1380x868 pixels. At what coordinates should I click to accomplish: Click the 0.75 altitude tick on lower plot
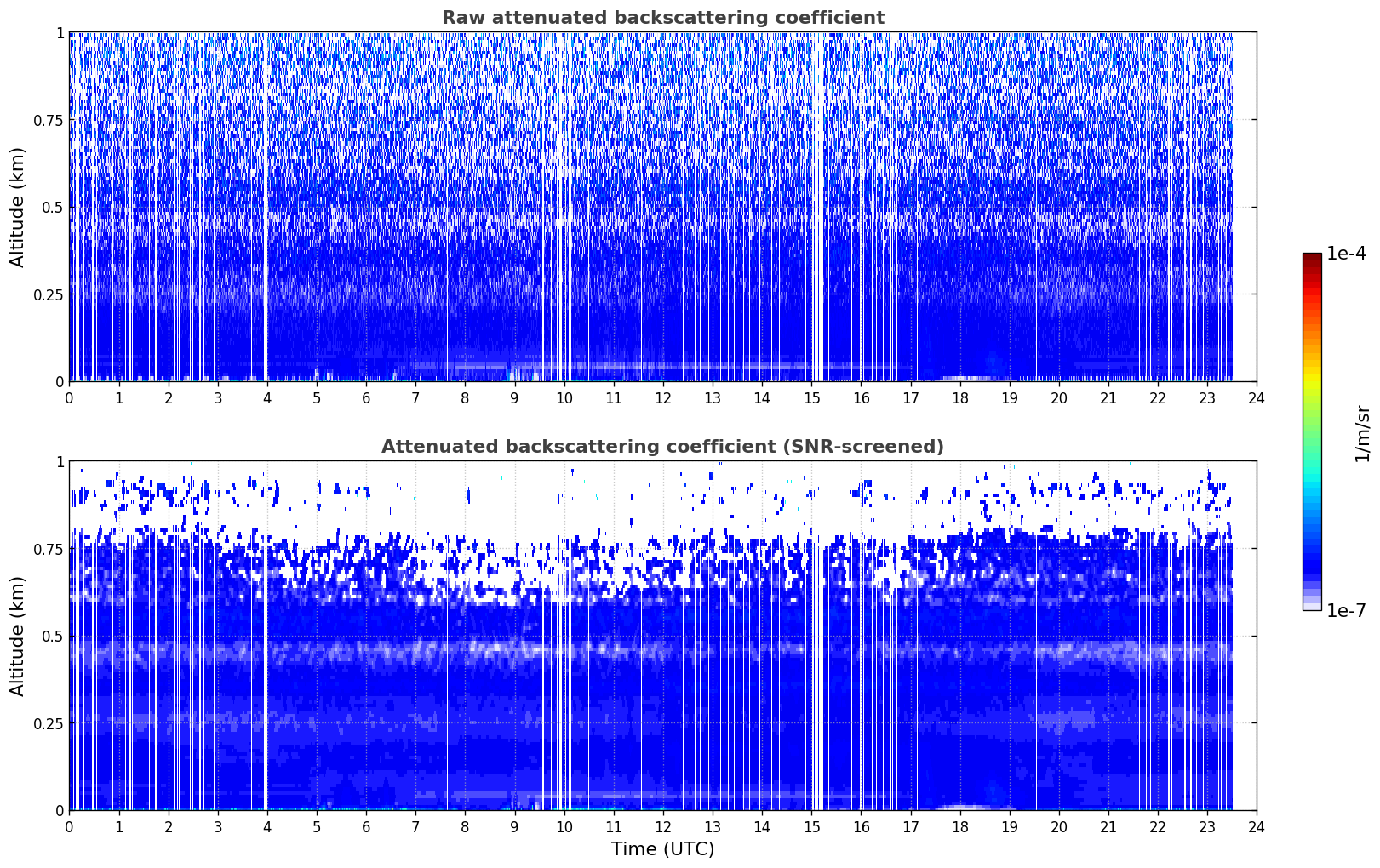(x=46, y=549)
